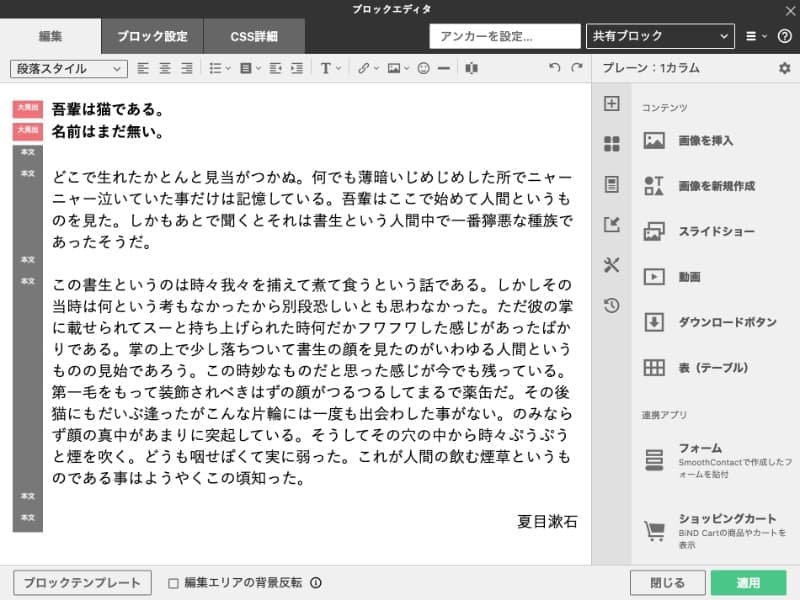Click the green 適用 button
Image resolution: width=800 pixels, height=600 pixels.
[748, 583]
